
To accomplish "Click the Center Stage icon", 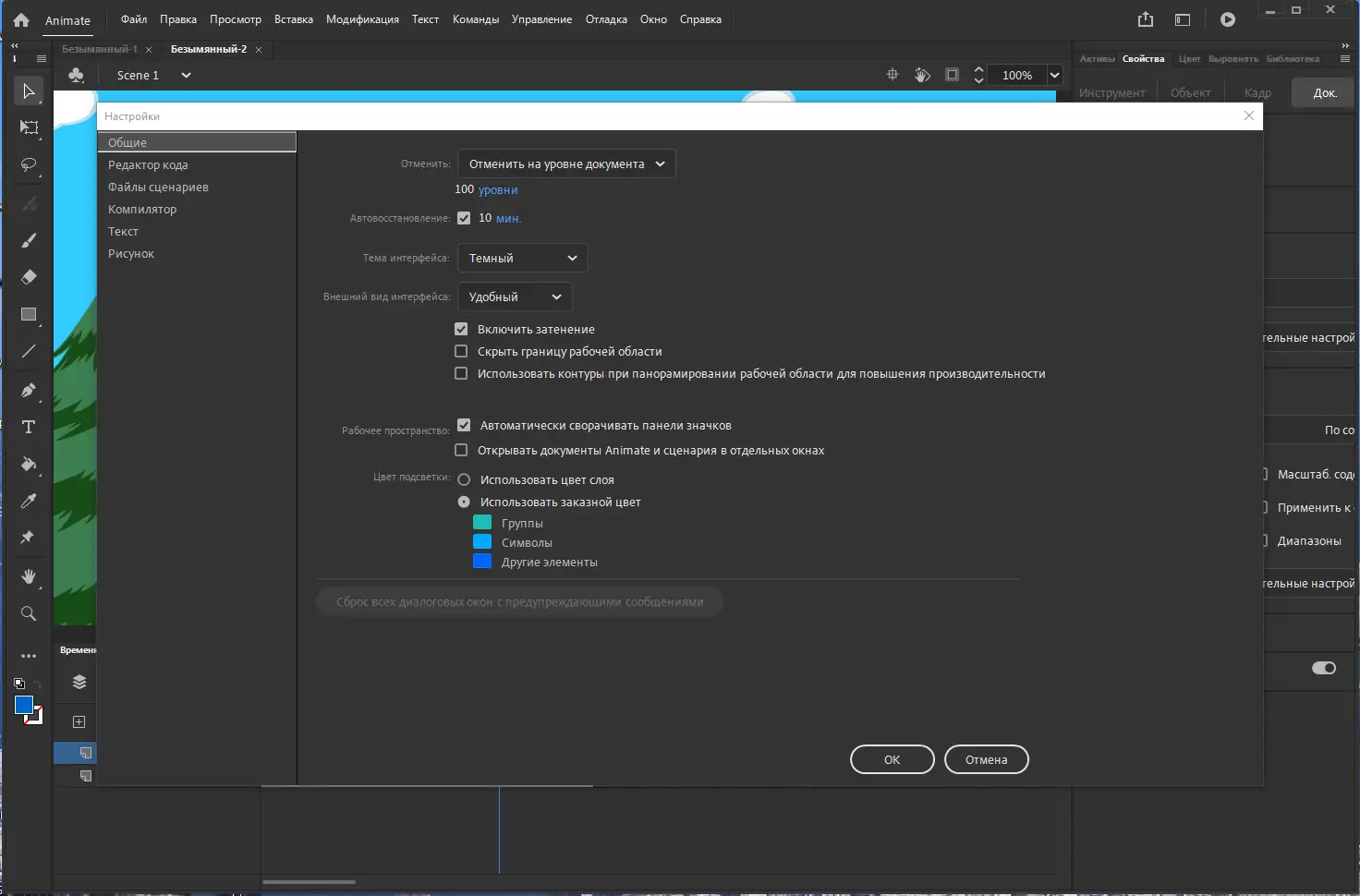I will pos(892,75).
